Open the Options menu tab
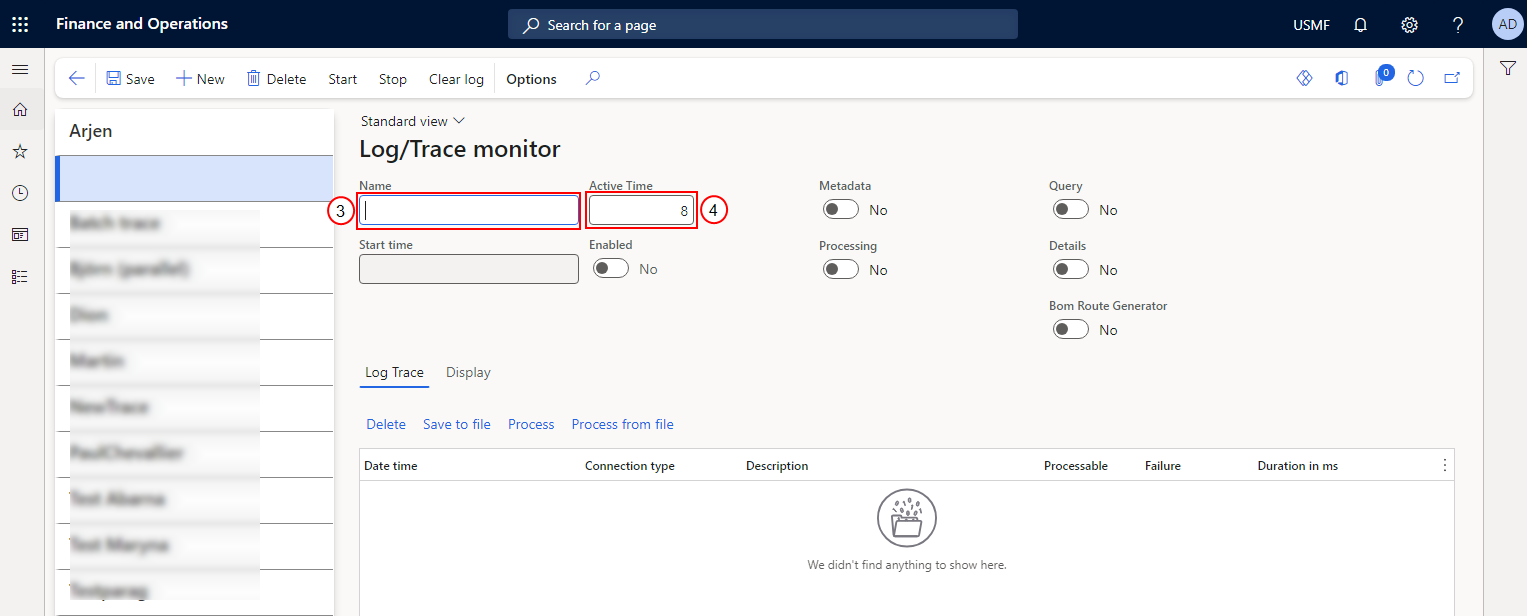 (x=531, y=79)
